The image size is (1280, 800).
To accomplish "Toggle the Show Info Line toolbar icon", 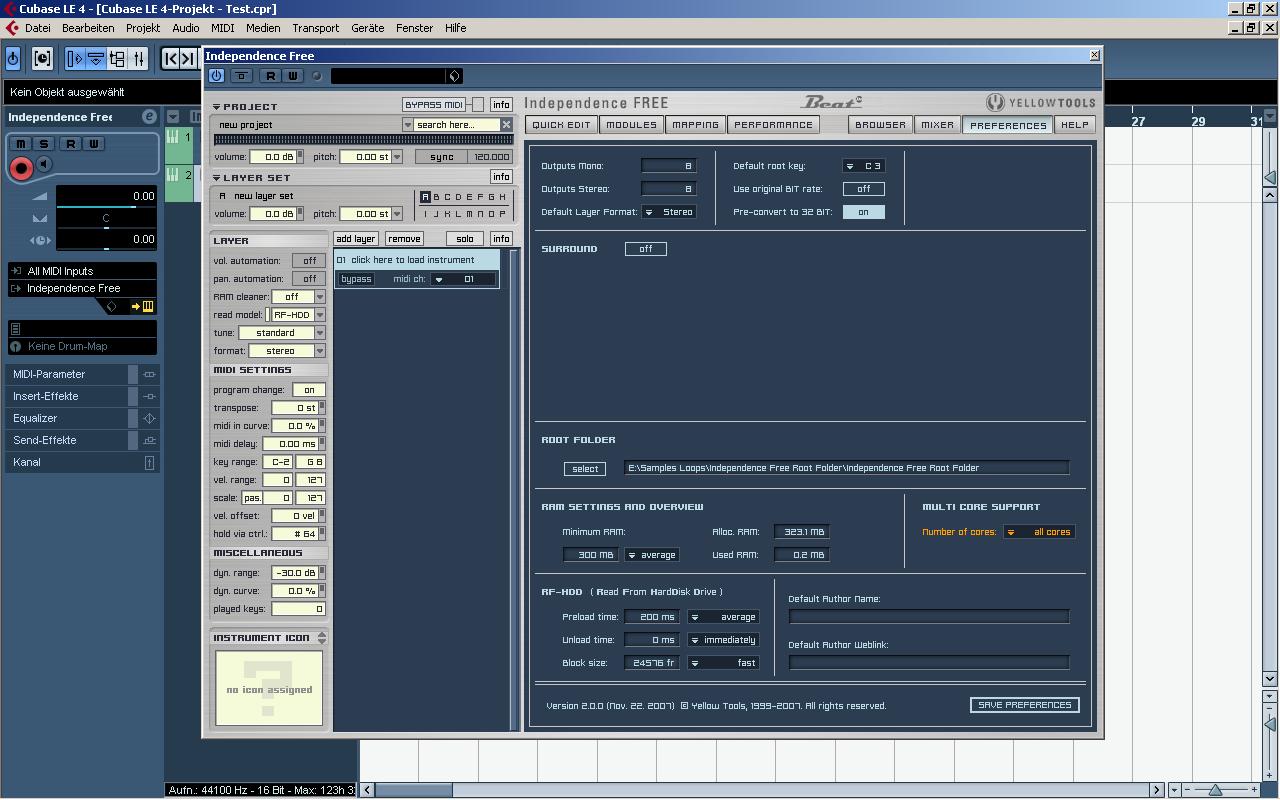I will 96,59.
